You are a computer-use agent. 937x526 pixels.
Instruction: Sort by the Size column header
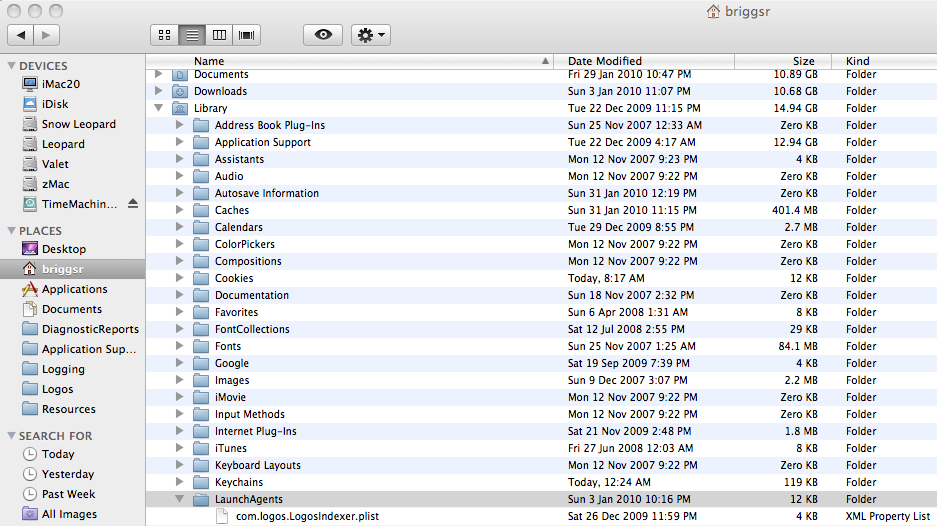tap(783, 61)
